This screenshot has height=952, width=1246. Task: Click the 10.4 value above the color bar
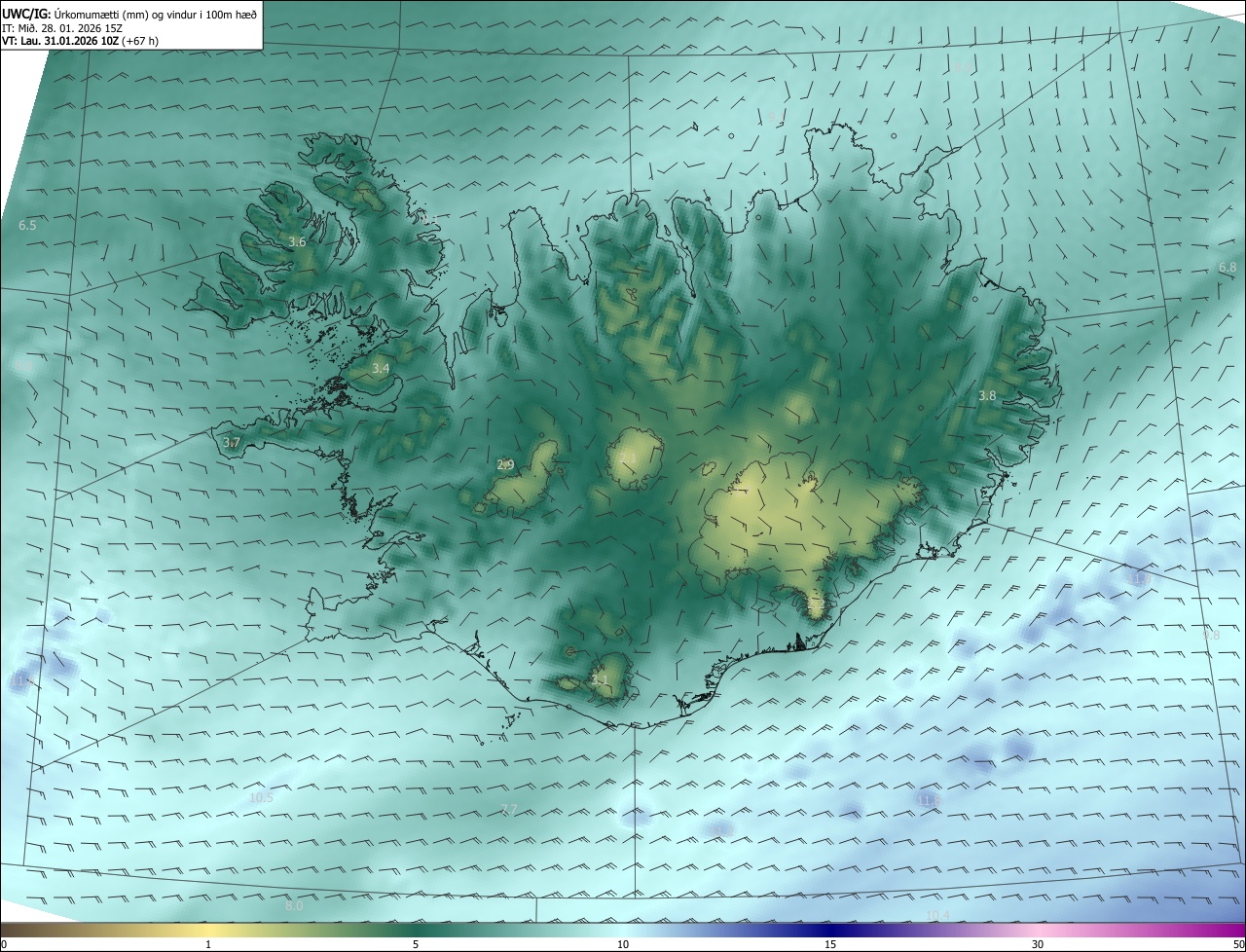pos(938,915)
